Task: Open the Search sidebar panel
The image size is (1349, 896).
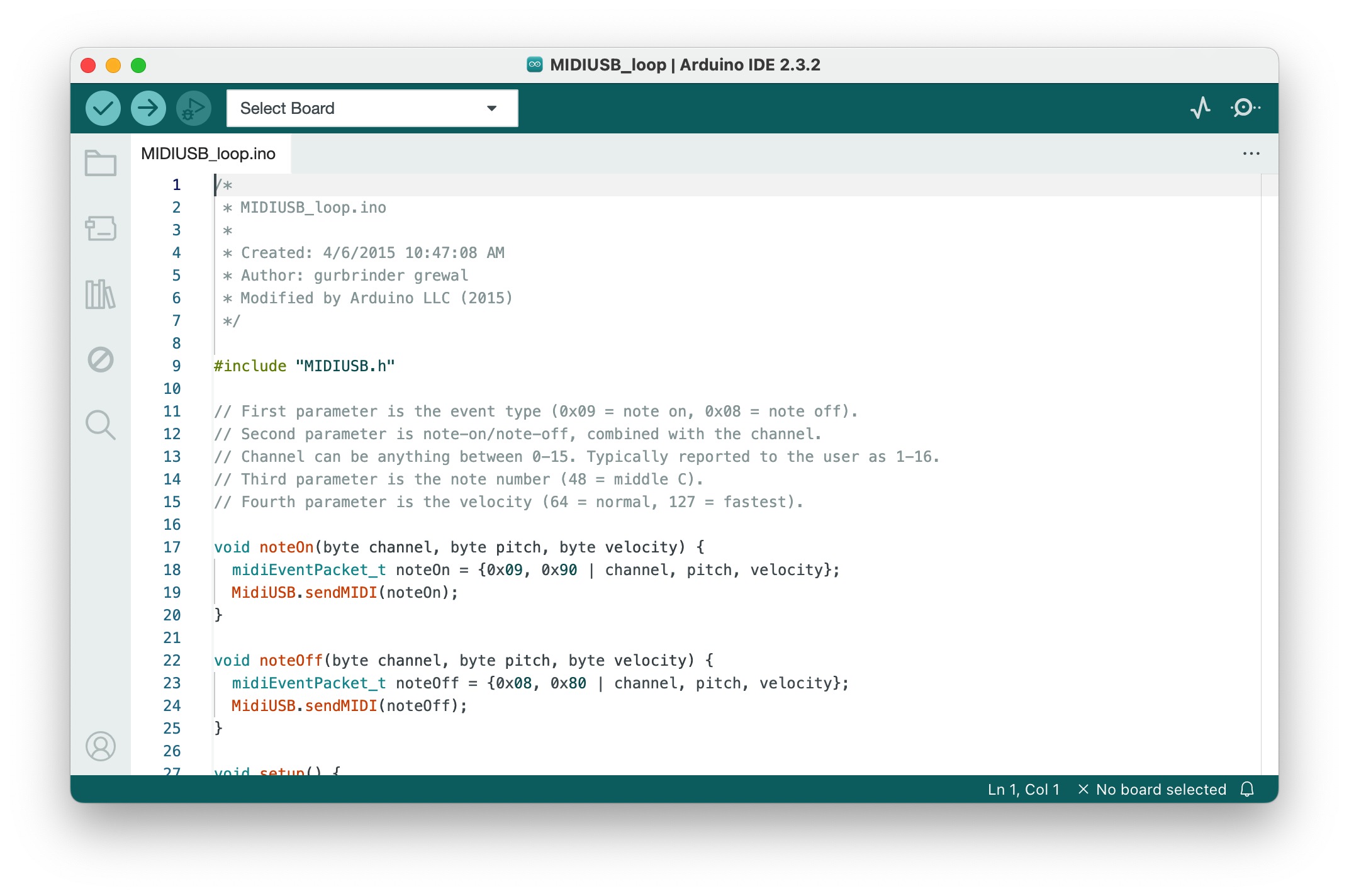Action: click(101, 425)
